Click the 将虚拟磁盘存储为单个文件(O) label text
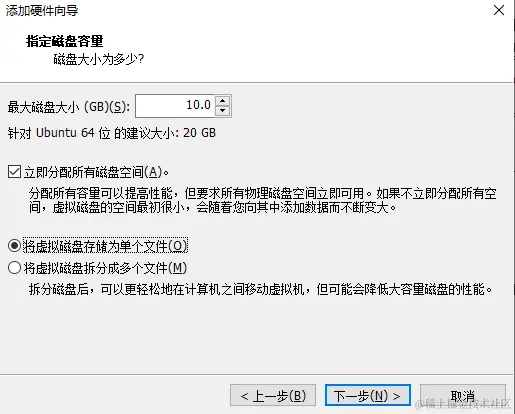Viewport: 515px width, 414px height. click(x=105, y=246)
